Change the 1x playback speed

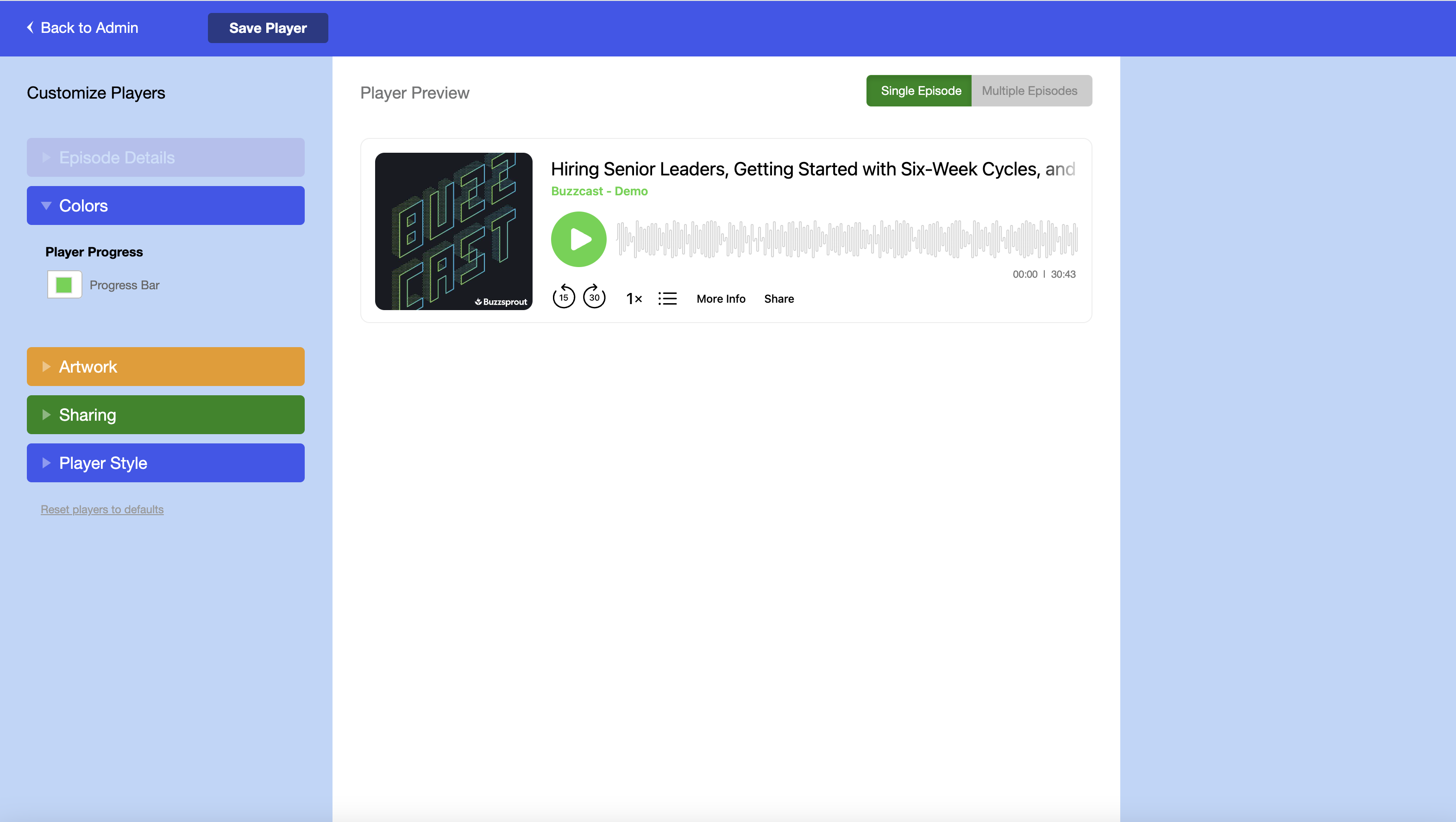pos(634,299)
